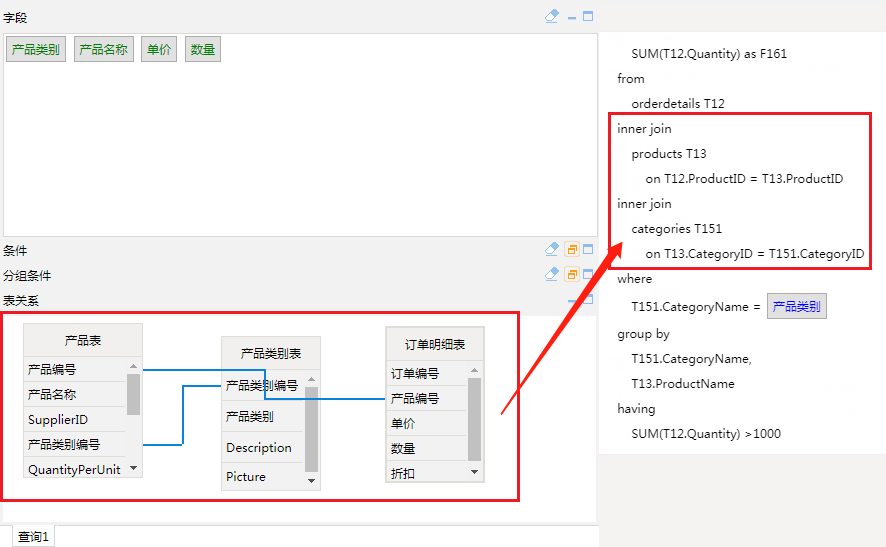886x547 pixels.
Task: Click the up arrow of 订单明细表 field list
Action: click(474, 370)
